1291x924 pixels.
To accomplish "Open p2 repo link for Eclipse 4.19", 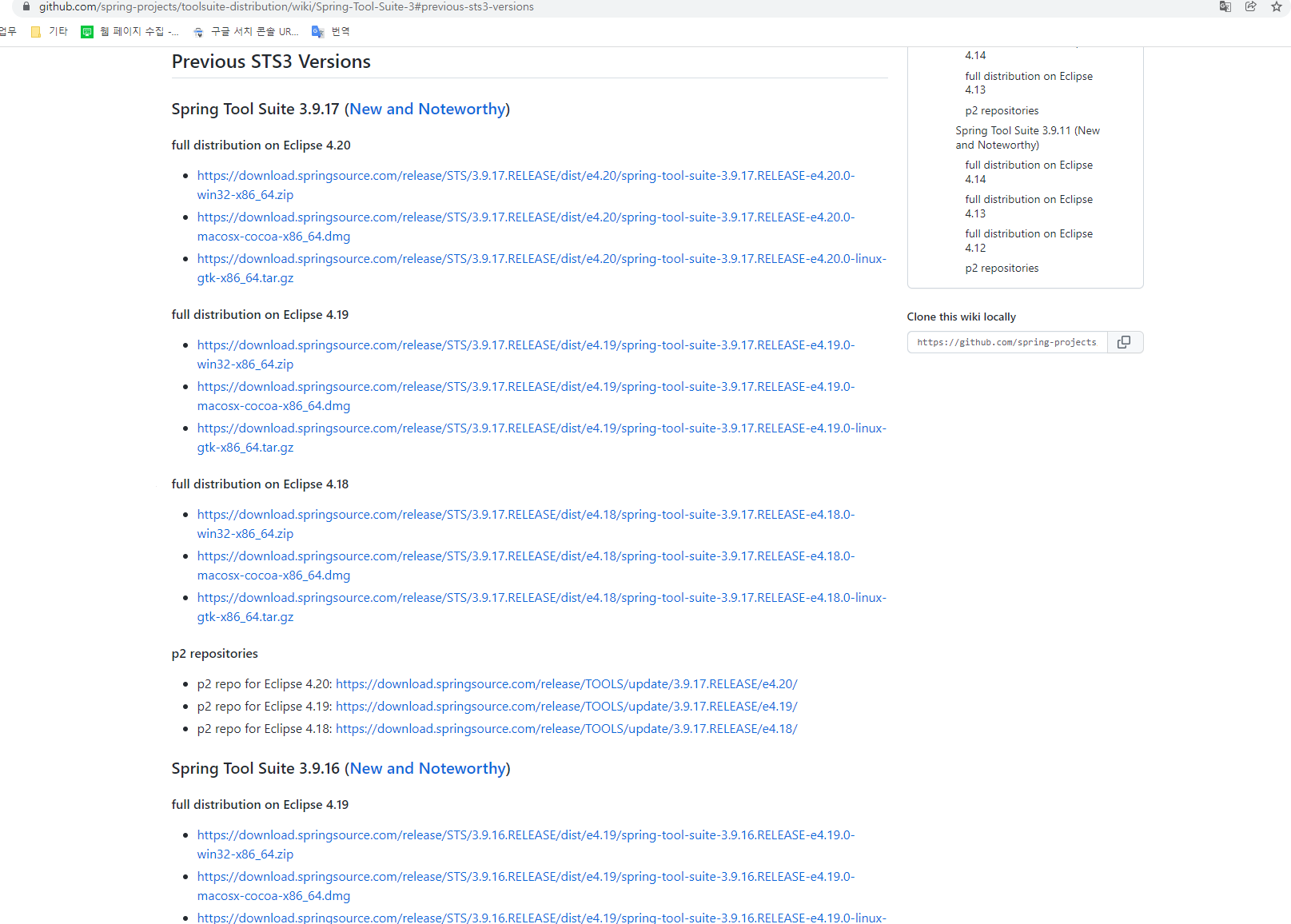I will coord(567,707).
